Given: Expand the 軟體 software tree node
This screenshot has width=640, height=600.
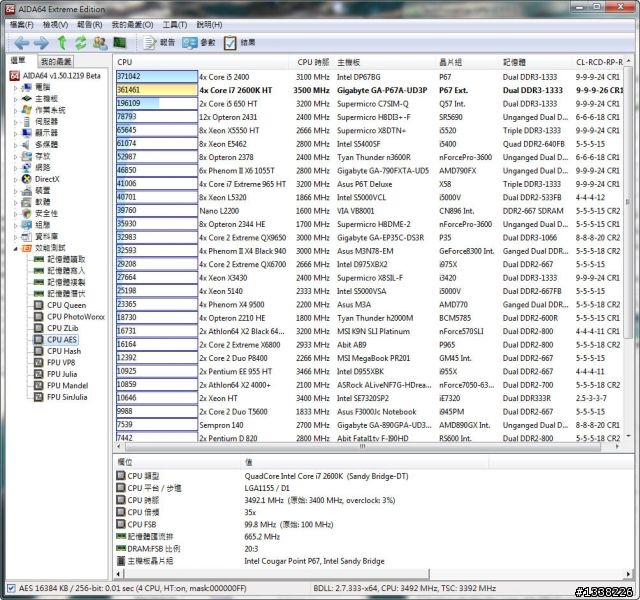Looking at the screenshot, I should coord(16,202).
